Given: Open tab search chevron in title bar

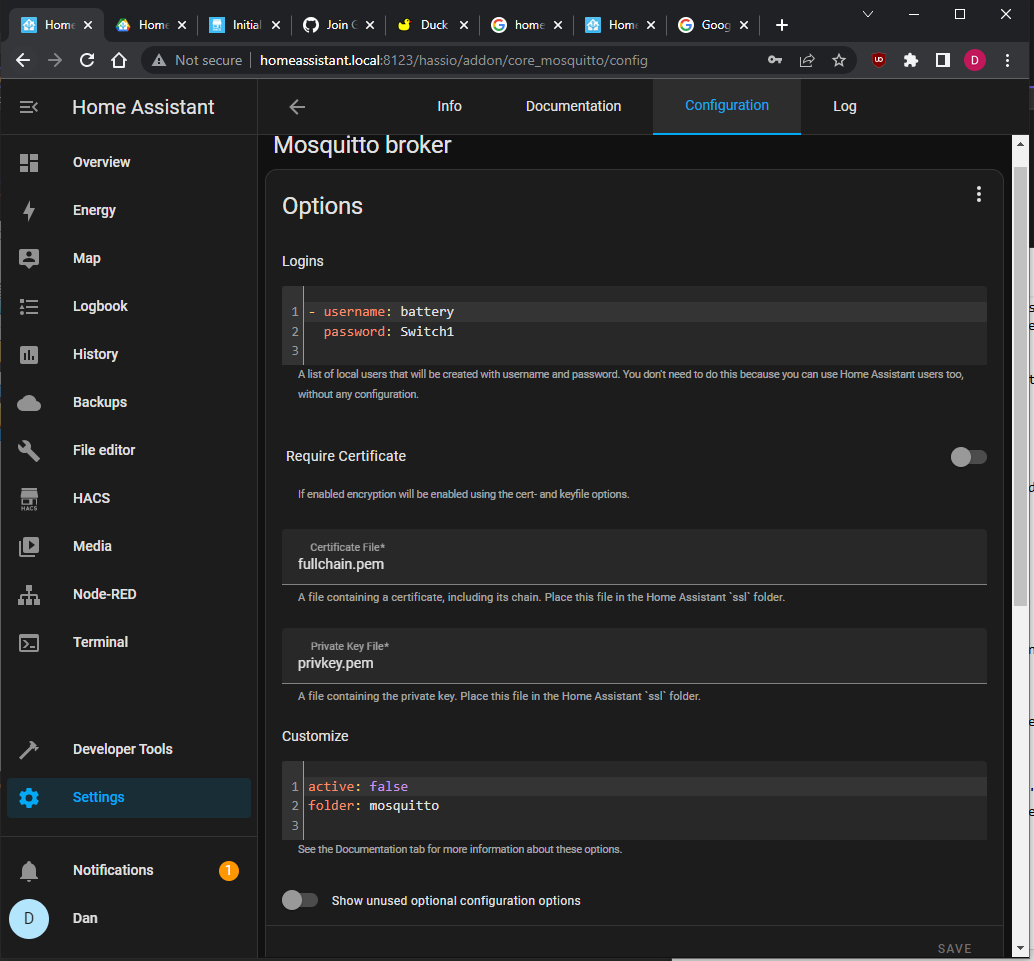Looking at the screenshot, I should click(868, 14).
